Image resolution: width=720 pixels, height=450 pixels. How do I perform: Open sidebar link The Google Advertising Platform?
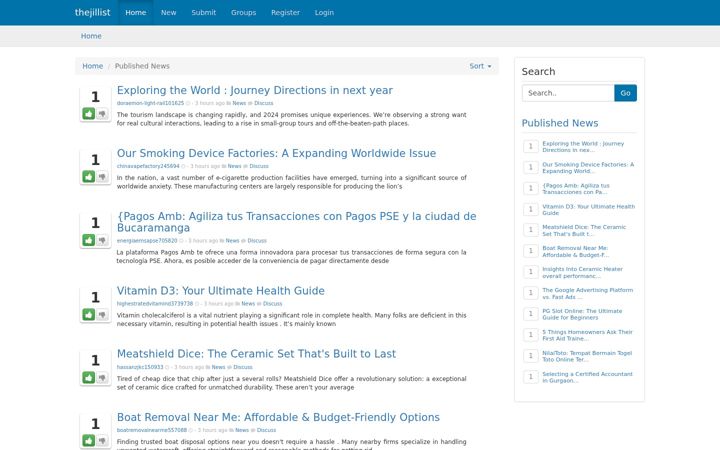587,293
